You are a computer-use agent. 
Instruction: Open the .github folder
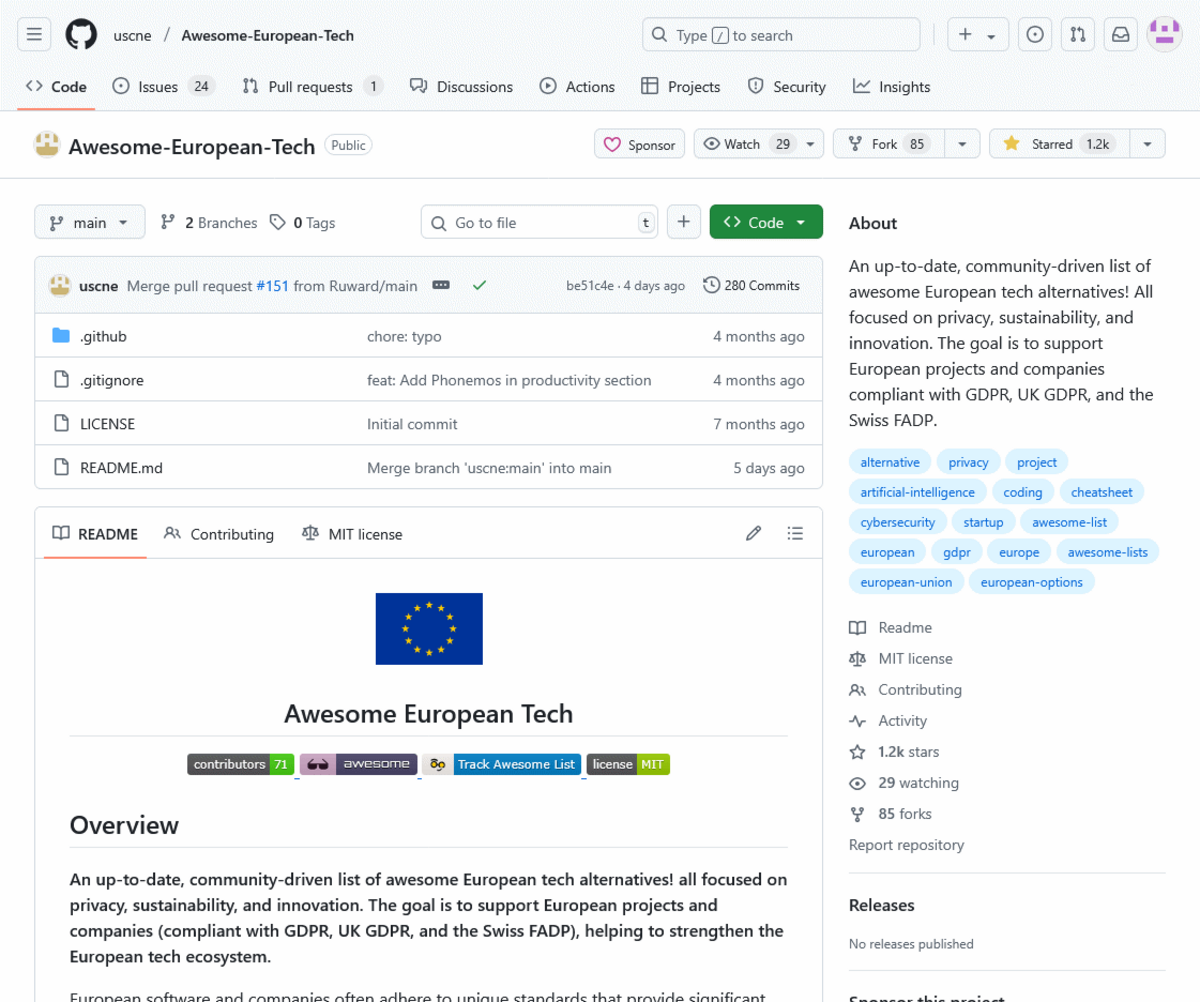[x=103, y=336]
